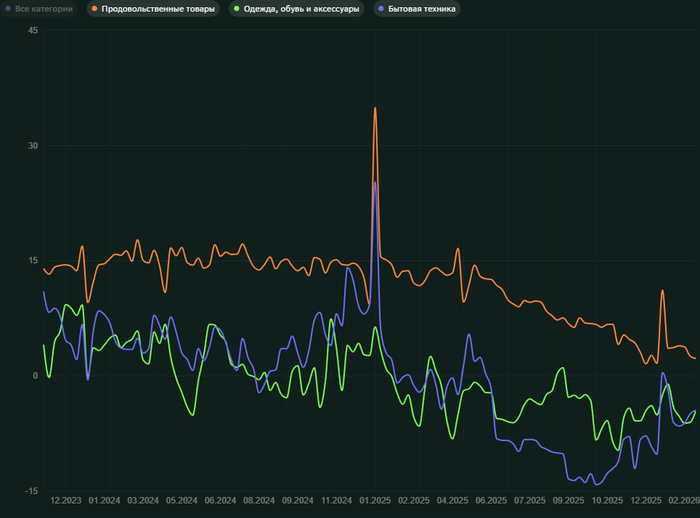Click the 30 y-axis value label
Screen dimensions: 700x518
click(33, 145)
